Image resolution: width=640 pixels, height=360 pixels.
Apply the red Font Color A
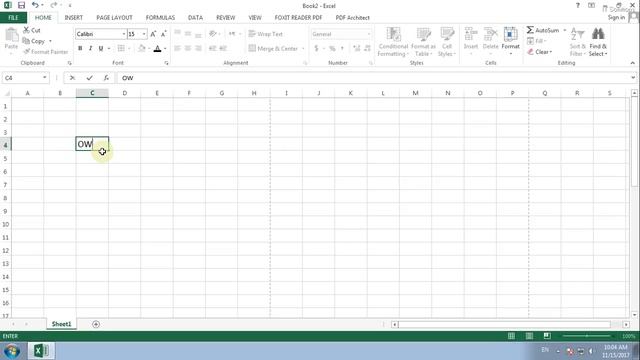(x=157, y=48)
